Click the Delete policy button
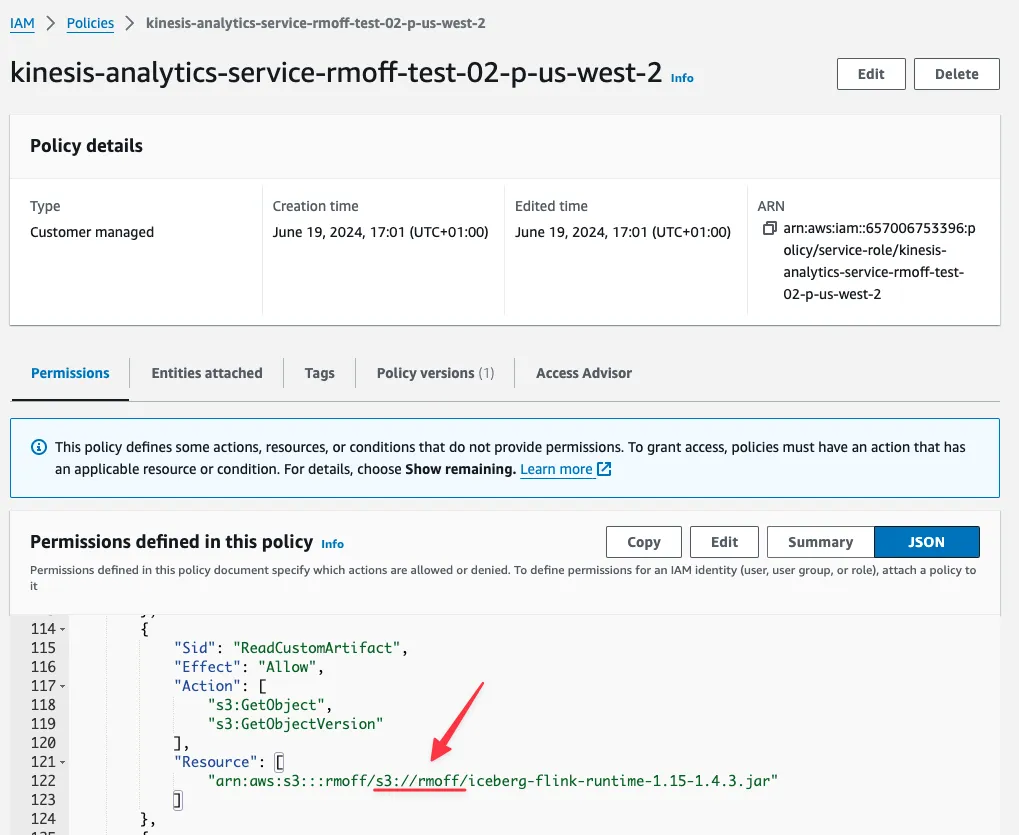This screenshot has height=835, width=1019. pyautogui.click(x=957, y=74)
